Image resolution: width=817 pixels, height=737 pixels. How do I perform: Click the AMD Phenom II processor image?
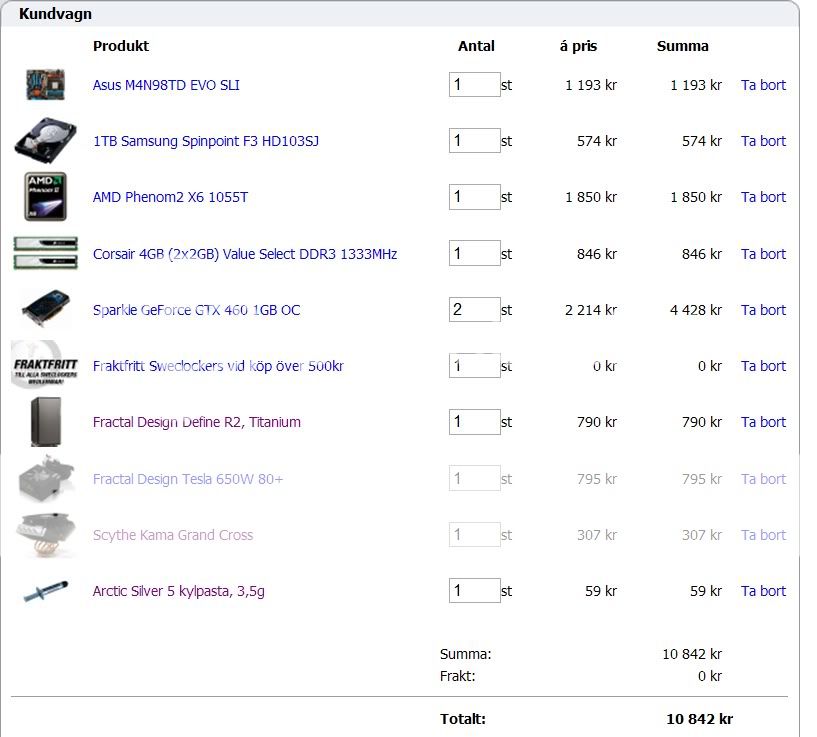tap(45, 197)
